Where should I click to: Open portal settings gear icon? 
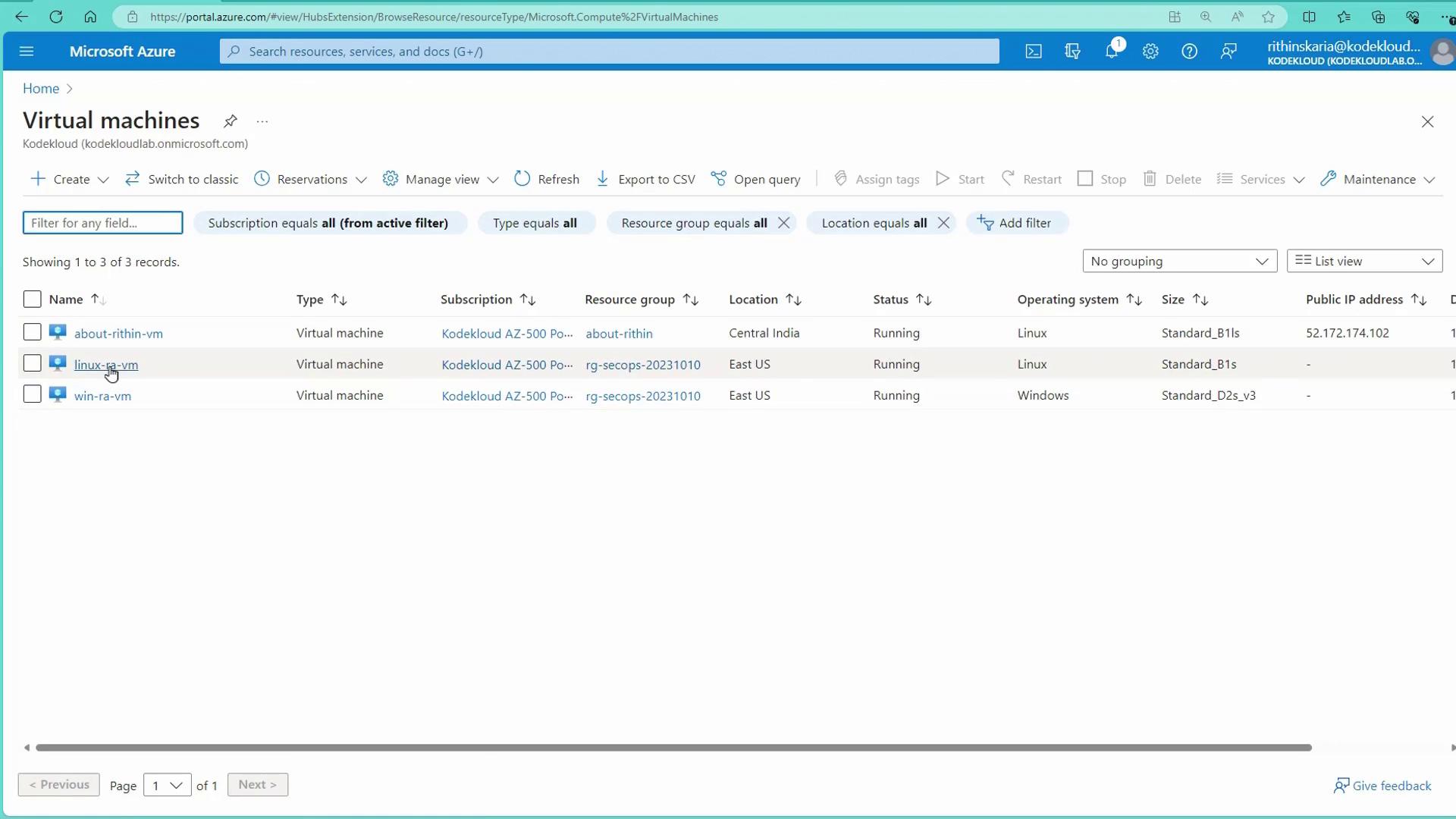(1150, 52)
